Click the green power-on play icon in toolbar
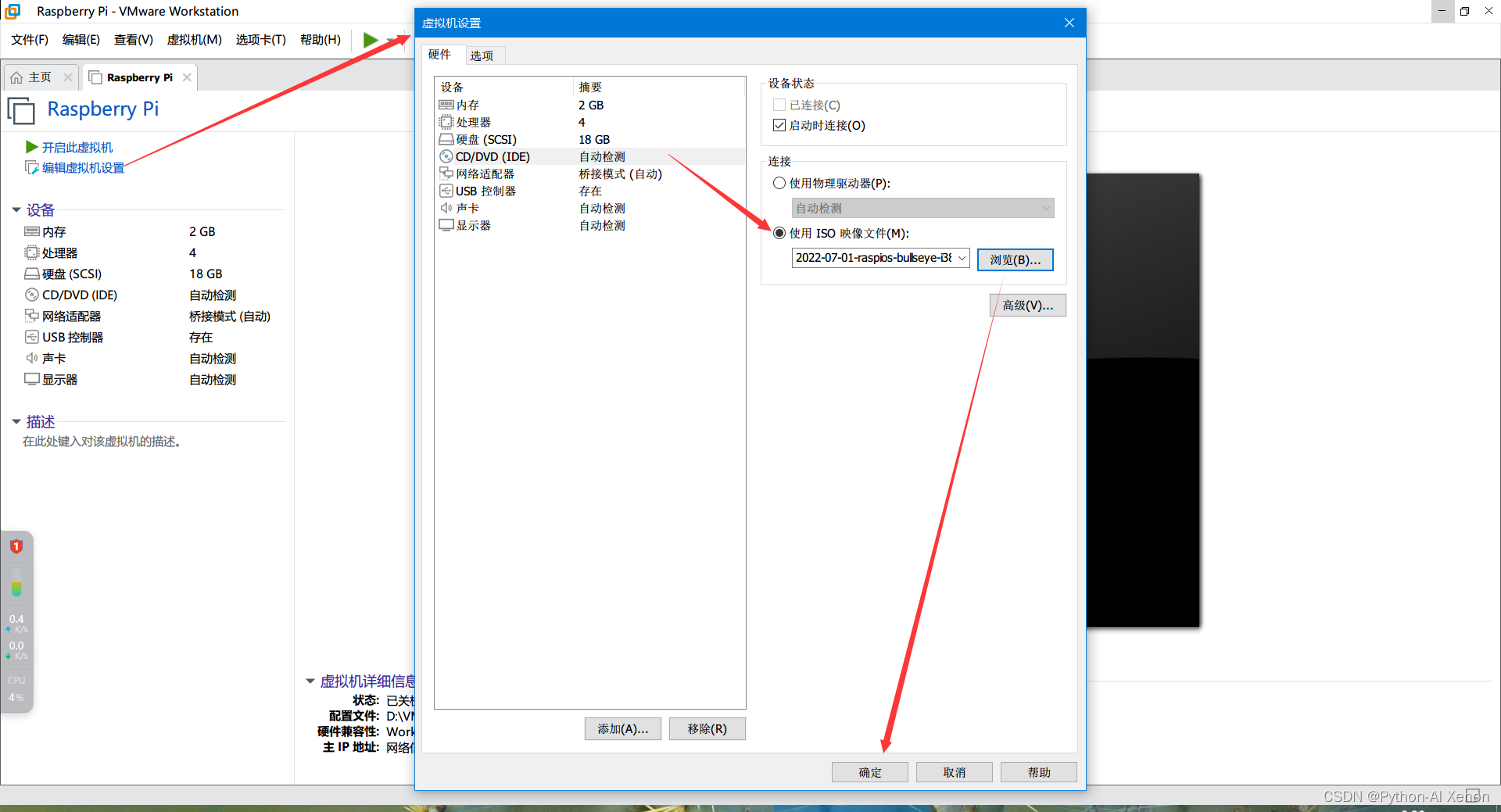The height and width of the screenshot is (812, 1501). point(371,40)
